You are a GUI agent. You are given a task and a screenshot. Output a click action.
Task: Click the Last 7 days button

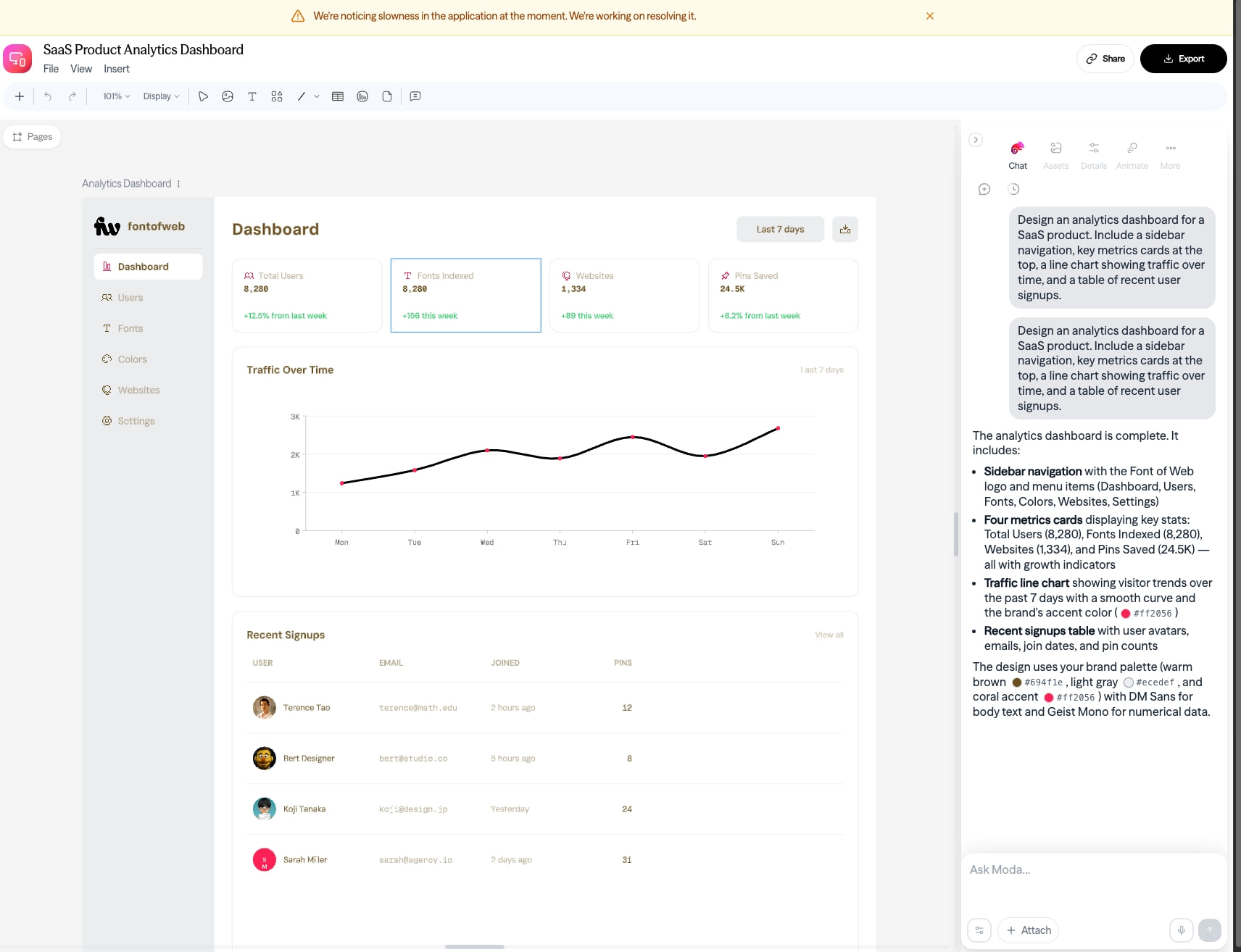pos(780,229)
